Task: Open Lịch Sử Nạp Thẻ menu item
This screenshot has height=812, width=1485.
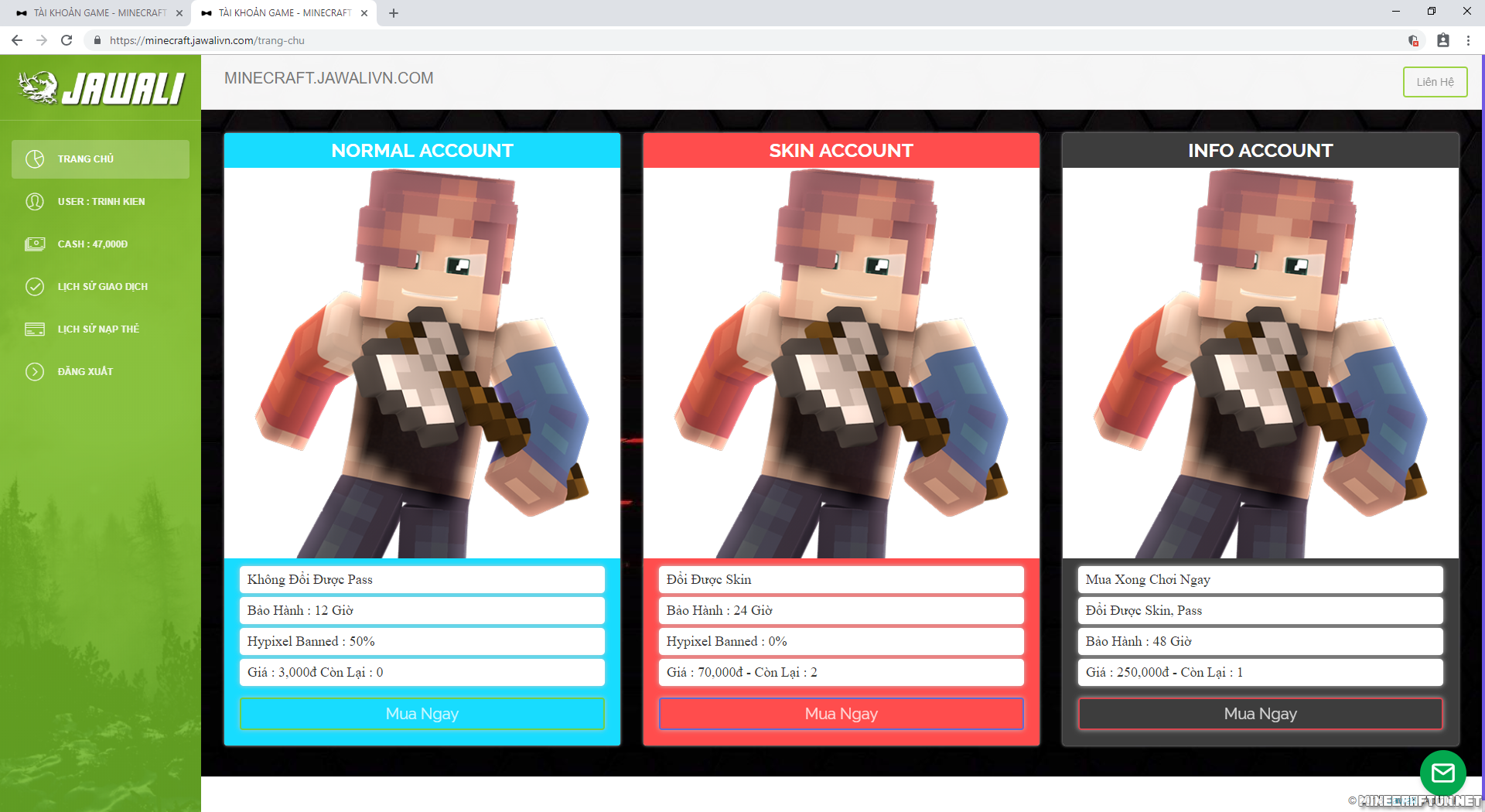Action: [101, 329]
